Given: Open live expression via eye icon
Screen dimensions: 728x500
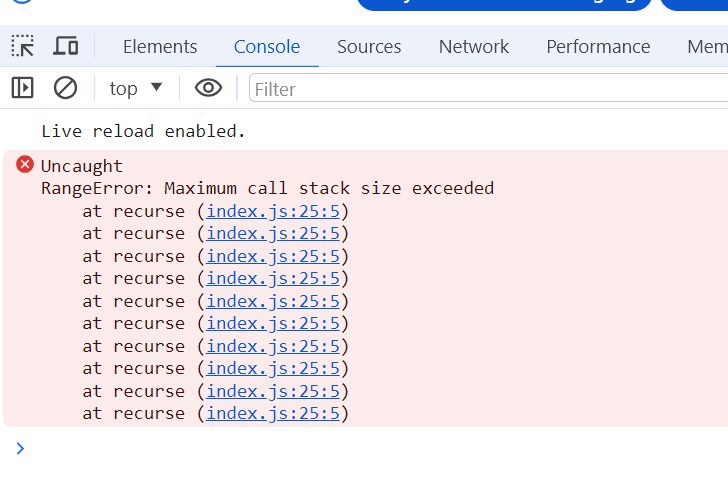Looking at the screenshot, I should 208,88.
